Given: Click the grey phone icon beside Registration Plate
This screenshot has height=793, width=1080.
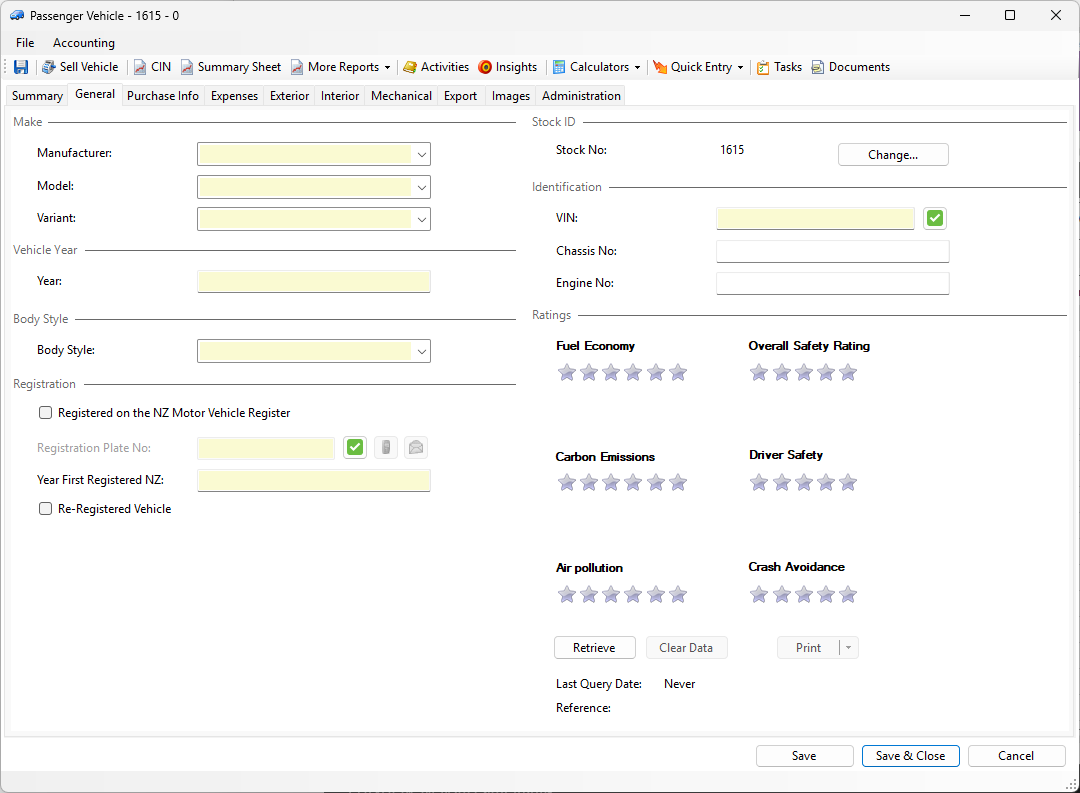Looking at the screenshot, I should [x=386, y=448].
